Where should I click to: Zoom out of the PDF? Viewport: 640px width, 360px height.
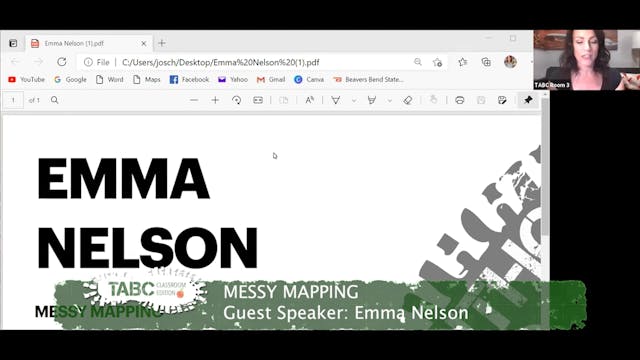click(x=194, y=100)
